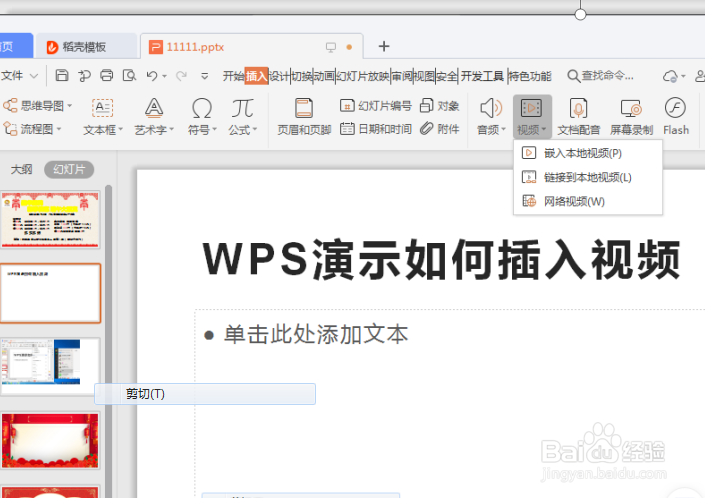Open the 文件 menu

coord(12,76)
